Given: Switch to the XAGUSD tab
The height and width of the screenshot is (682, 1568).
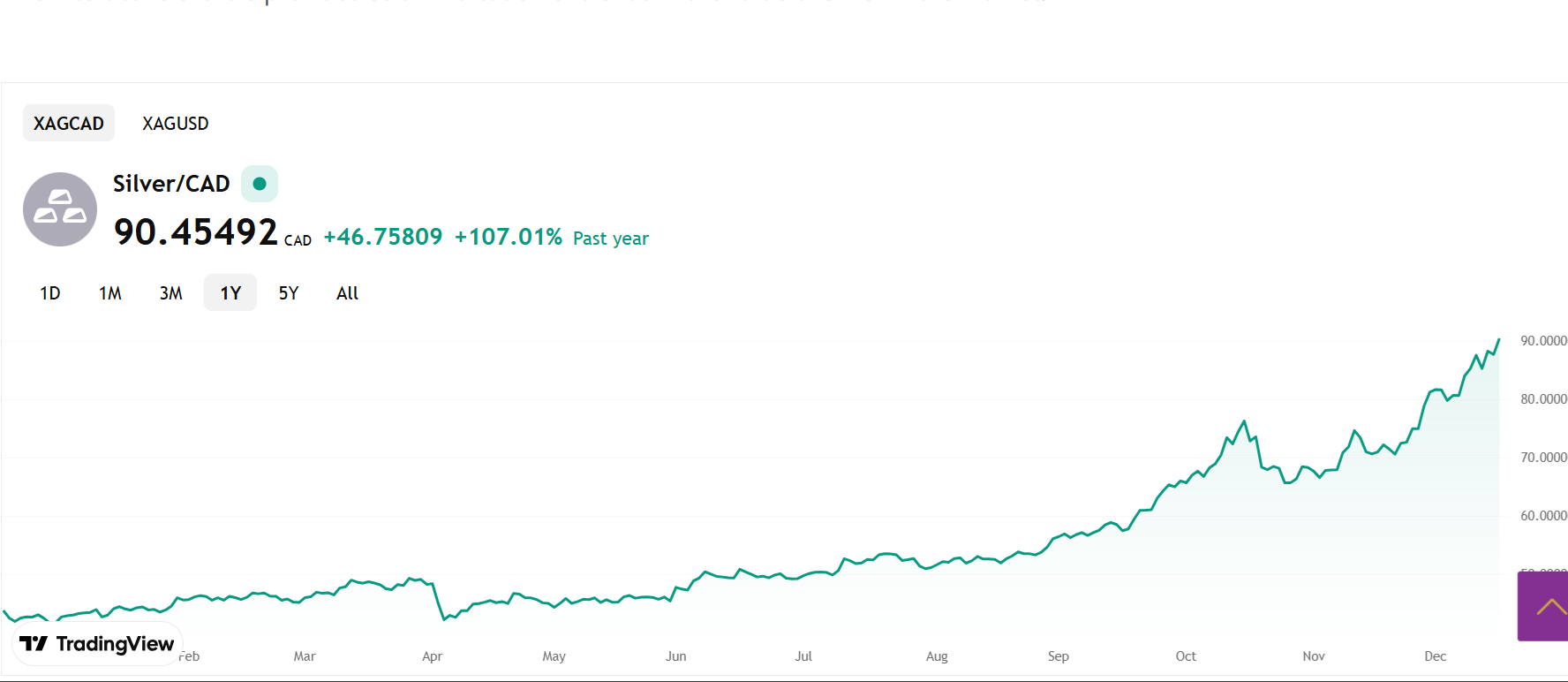Looking at the screenshot, I should [x=176, y=124].
